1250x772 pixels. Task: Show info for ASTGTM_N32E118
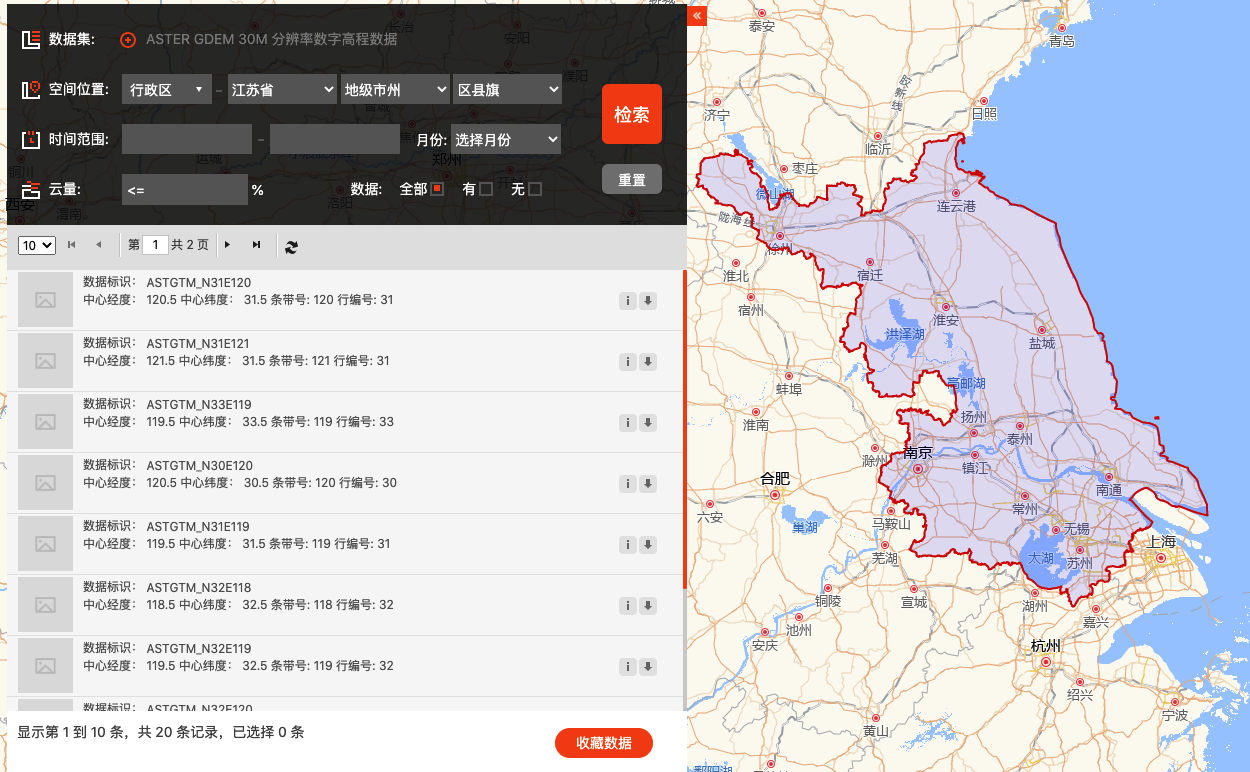click(628, 606)
